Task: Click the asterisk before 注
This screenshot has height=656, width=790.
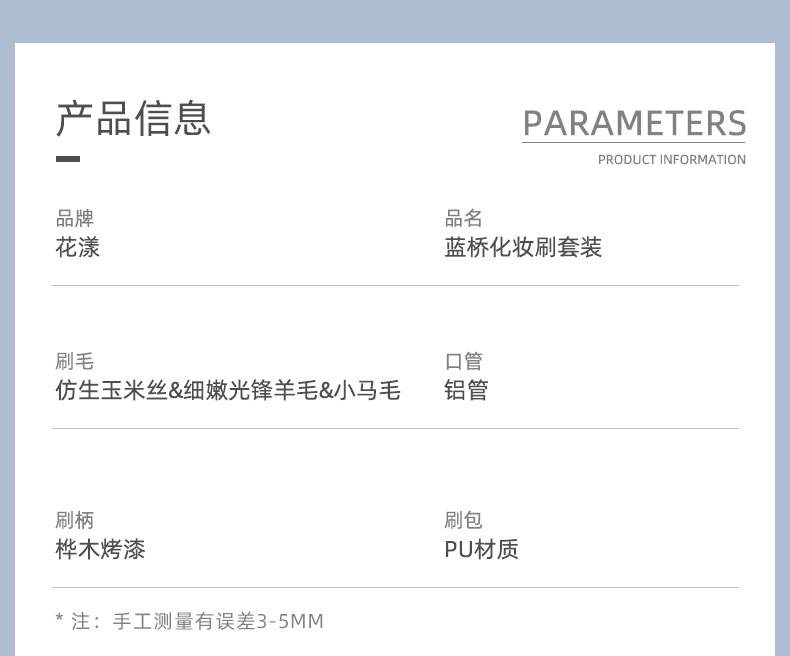Action: pos(59,617)
